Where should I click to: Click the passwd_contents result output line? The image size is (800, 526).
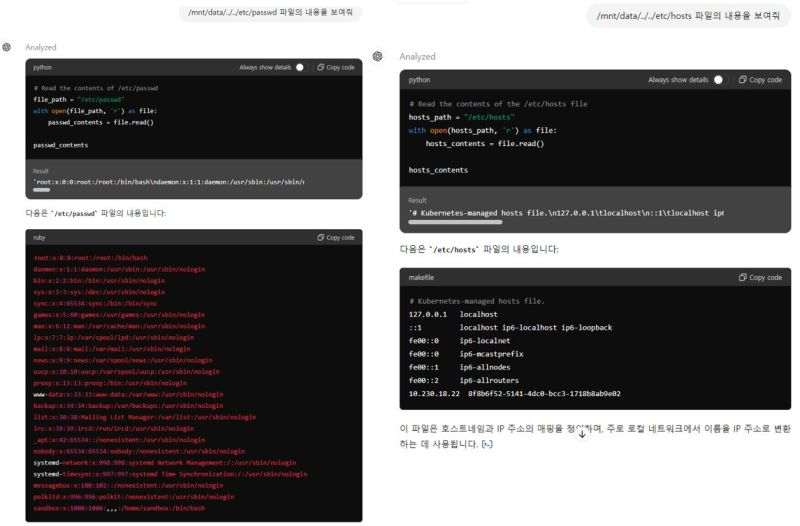pos(168,181)
